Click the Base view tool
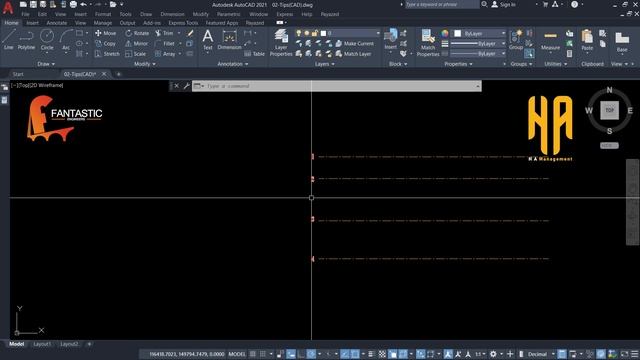 (x=622, y=42)
